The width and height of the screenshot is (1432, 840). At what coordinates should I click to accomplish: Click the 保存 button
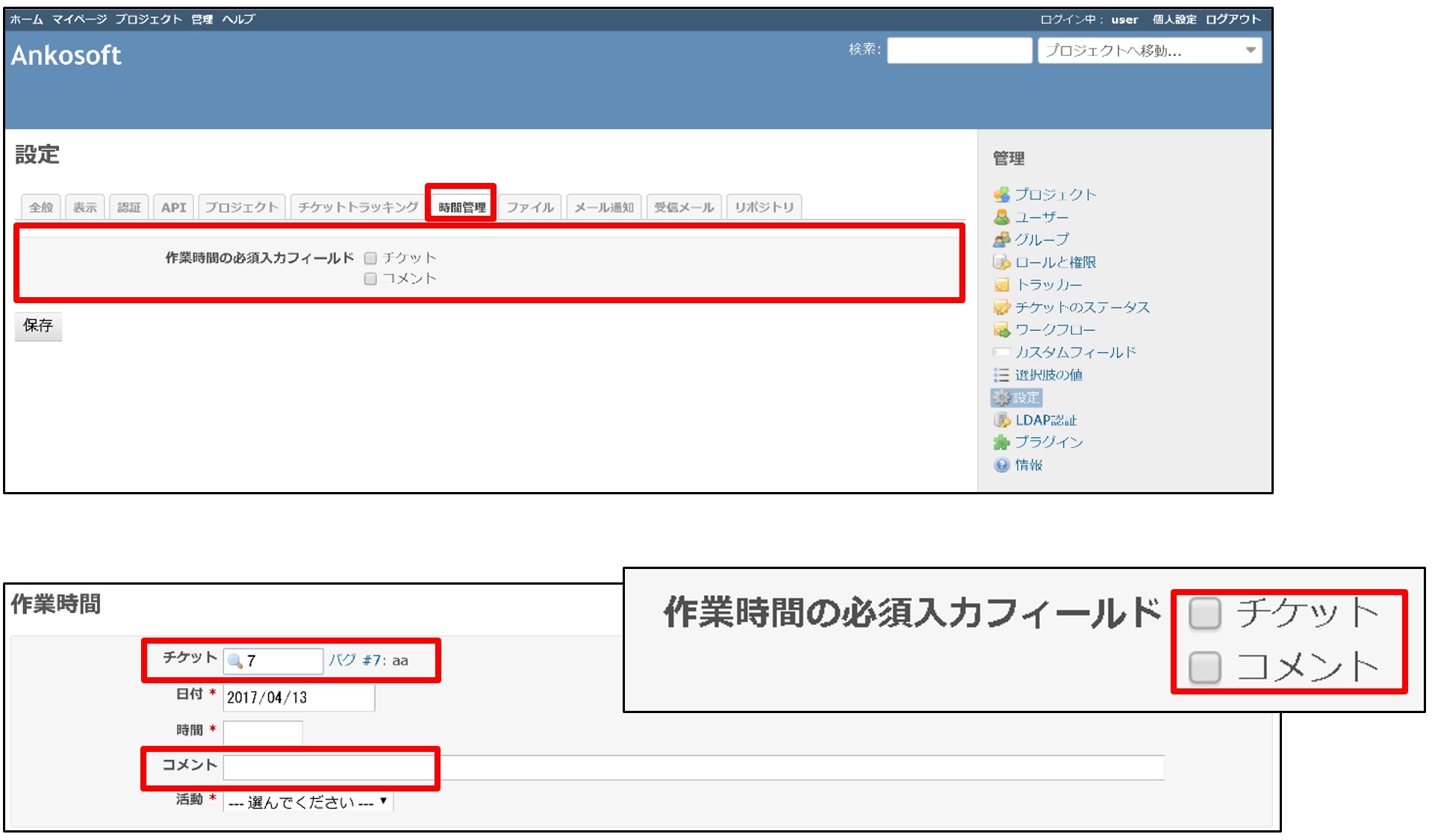coord(38,326)
